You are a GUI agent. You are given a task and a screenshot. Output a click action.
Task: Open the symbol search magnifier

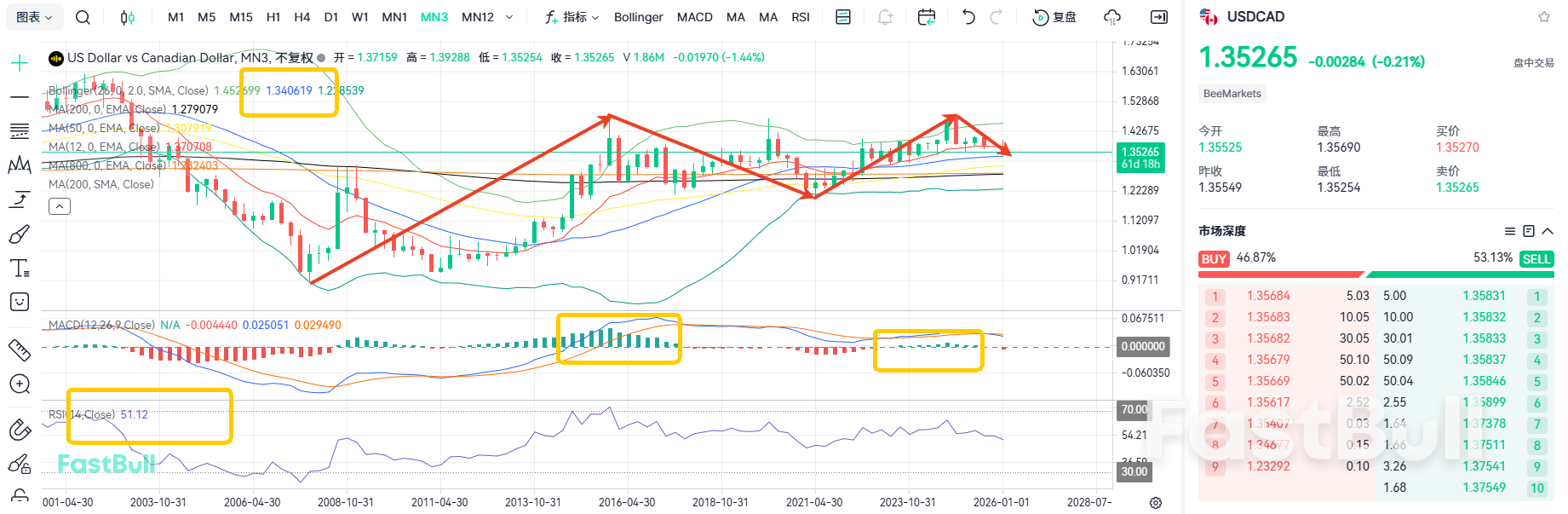tap(83, 17)
